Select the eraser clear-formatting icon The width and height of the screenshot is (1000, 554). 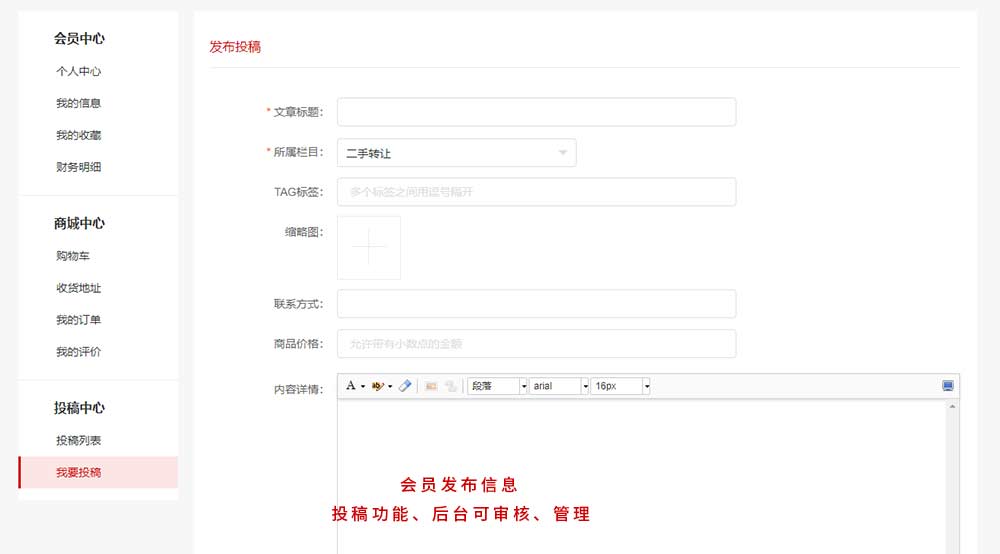coord(405,386)
